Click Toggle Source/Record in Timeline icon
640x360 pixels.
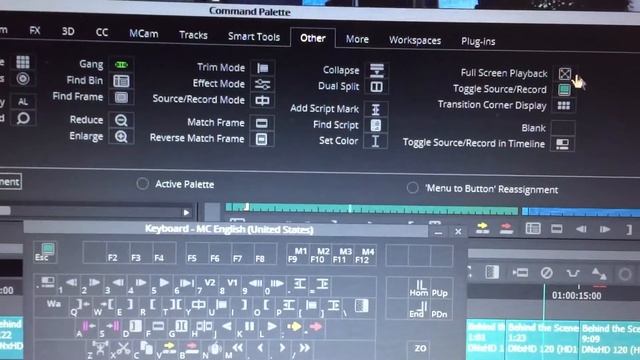562,144
